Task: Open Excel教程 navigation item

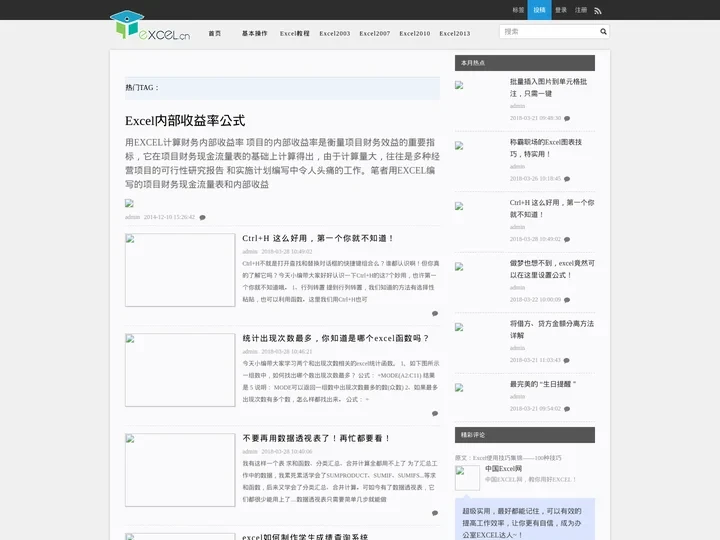Action: point(295,34)
